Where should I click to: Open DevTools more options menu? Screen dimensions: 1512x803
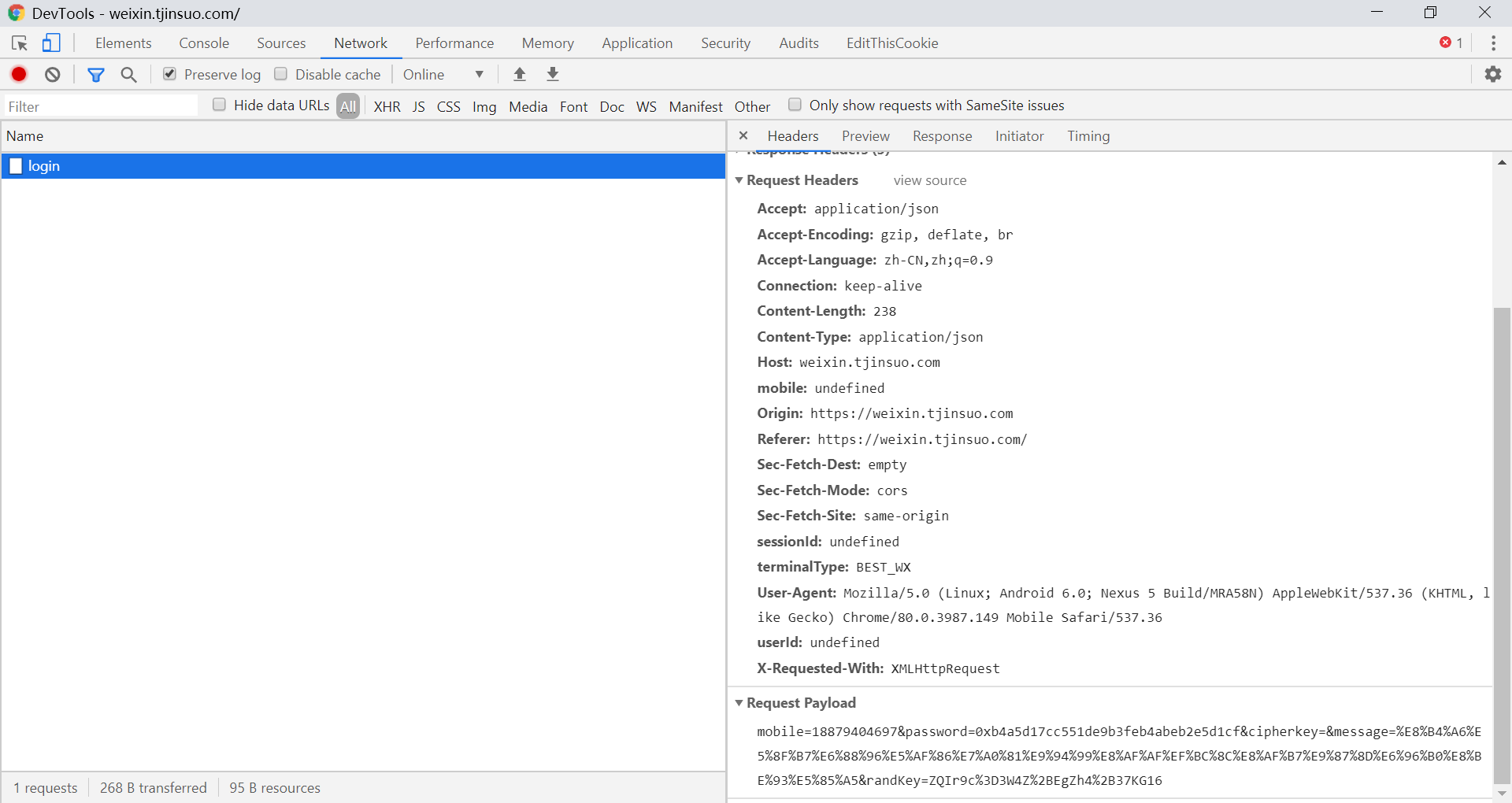pyautogui.click(x=1493, y=43)
